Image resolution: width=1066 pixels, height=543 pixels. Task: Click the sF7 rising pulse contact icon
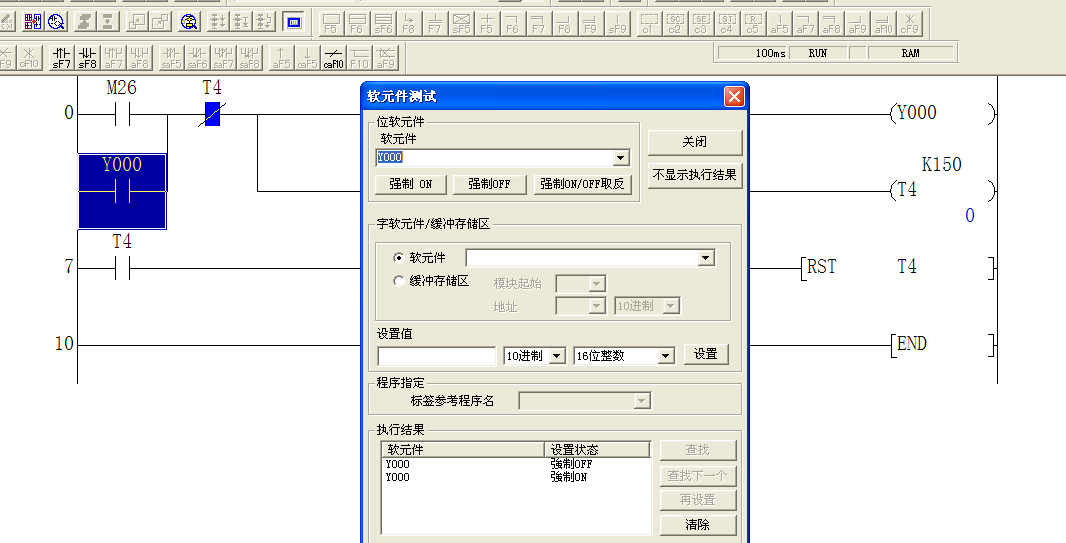coord(62,55)
